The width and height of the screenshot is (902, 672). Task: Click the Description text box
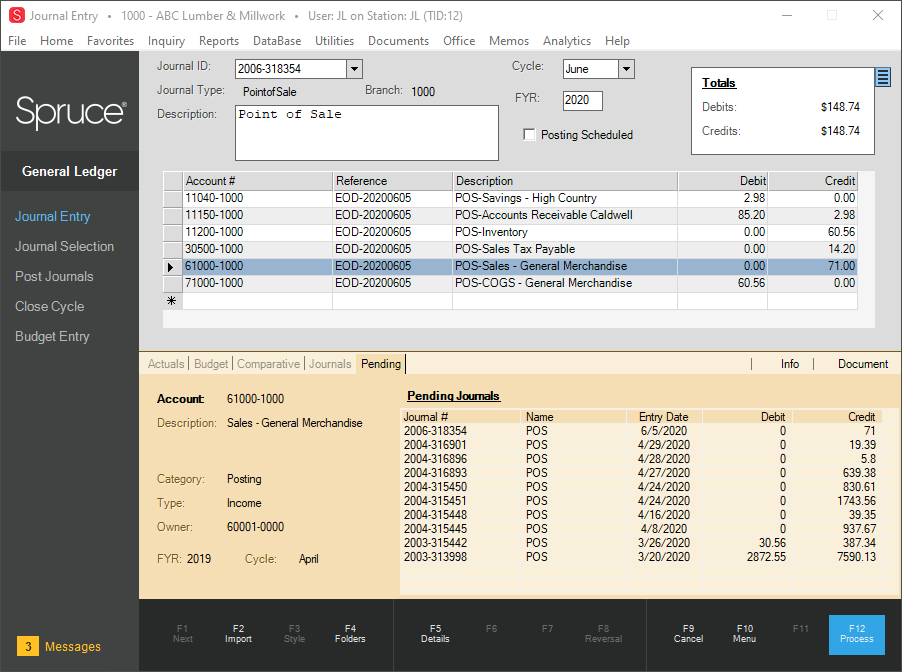(366, 133)
